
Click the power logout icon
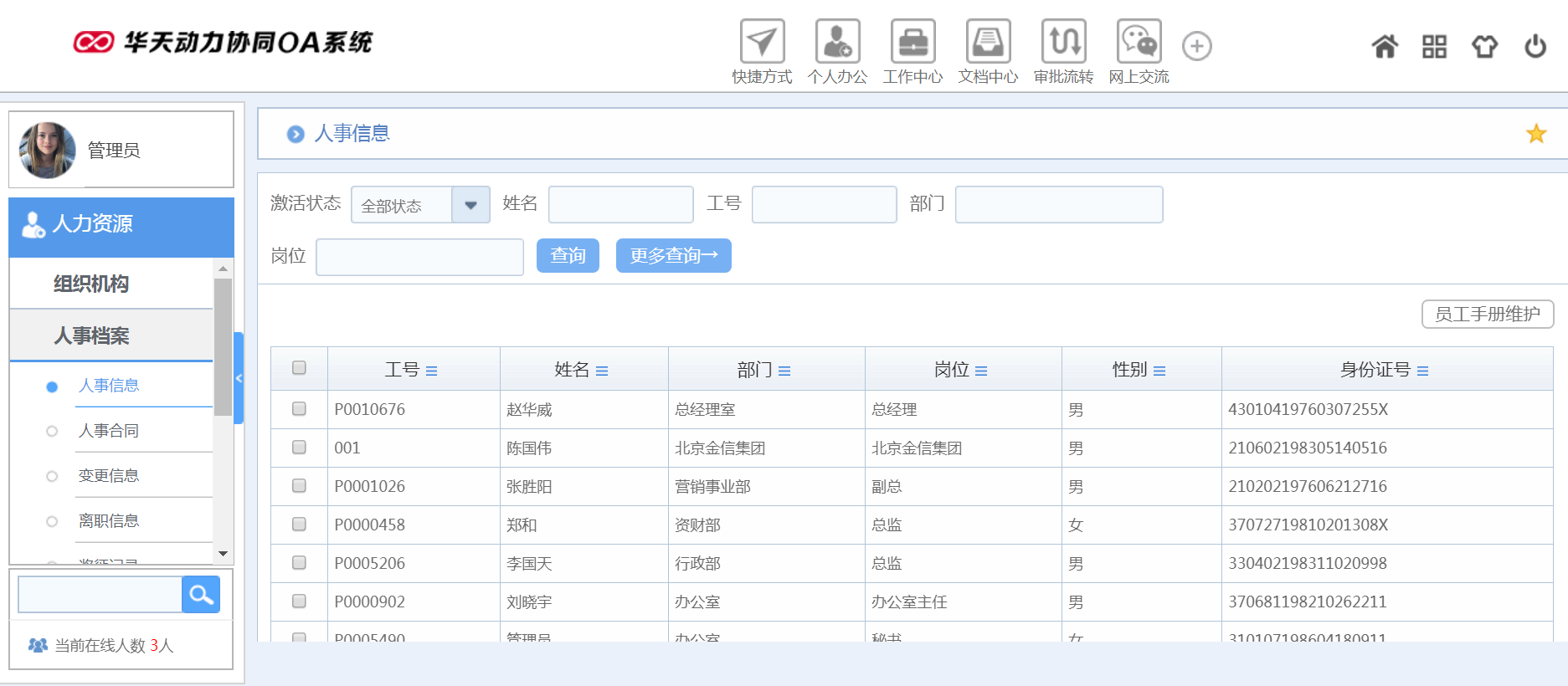pyautogui.click(x=1535, y=47)
